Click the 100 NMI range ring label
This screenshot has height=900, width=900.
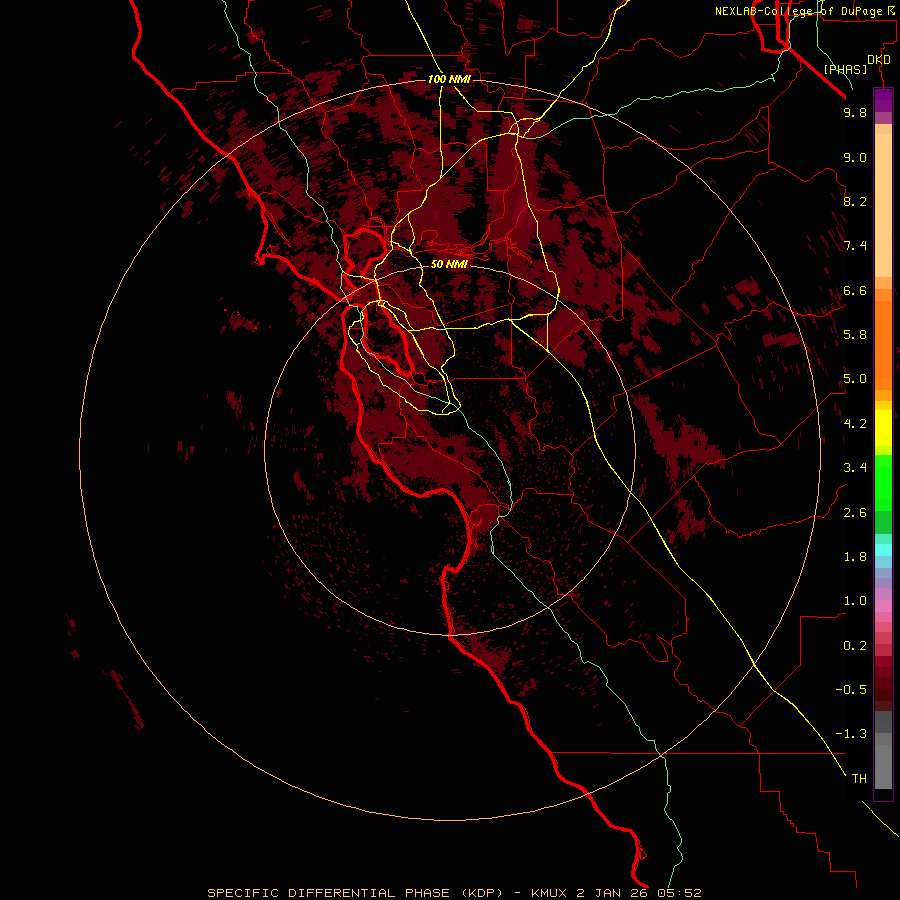coord(449,79)
